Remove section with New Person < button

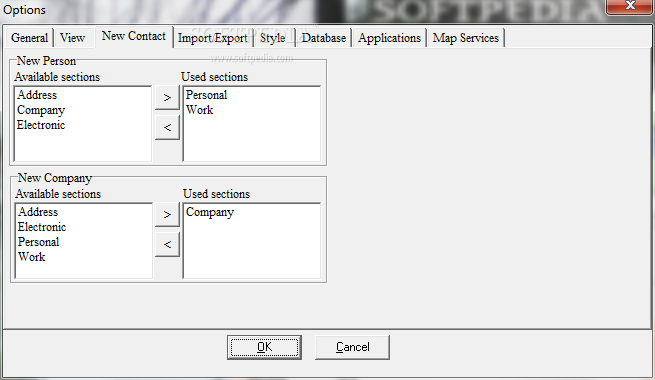[x=167, y=127]
